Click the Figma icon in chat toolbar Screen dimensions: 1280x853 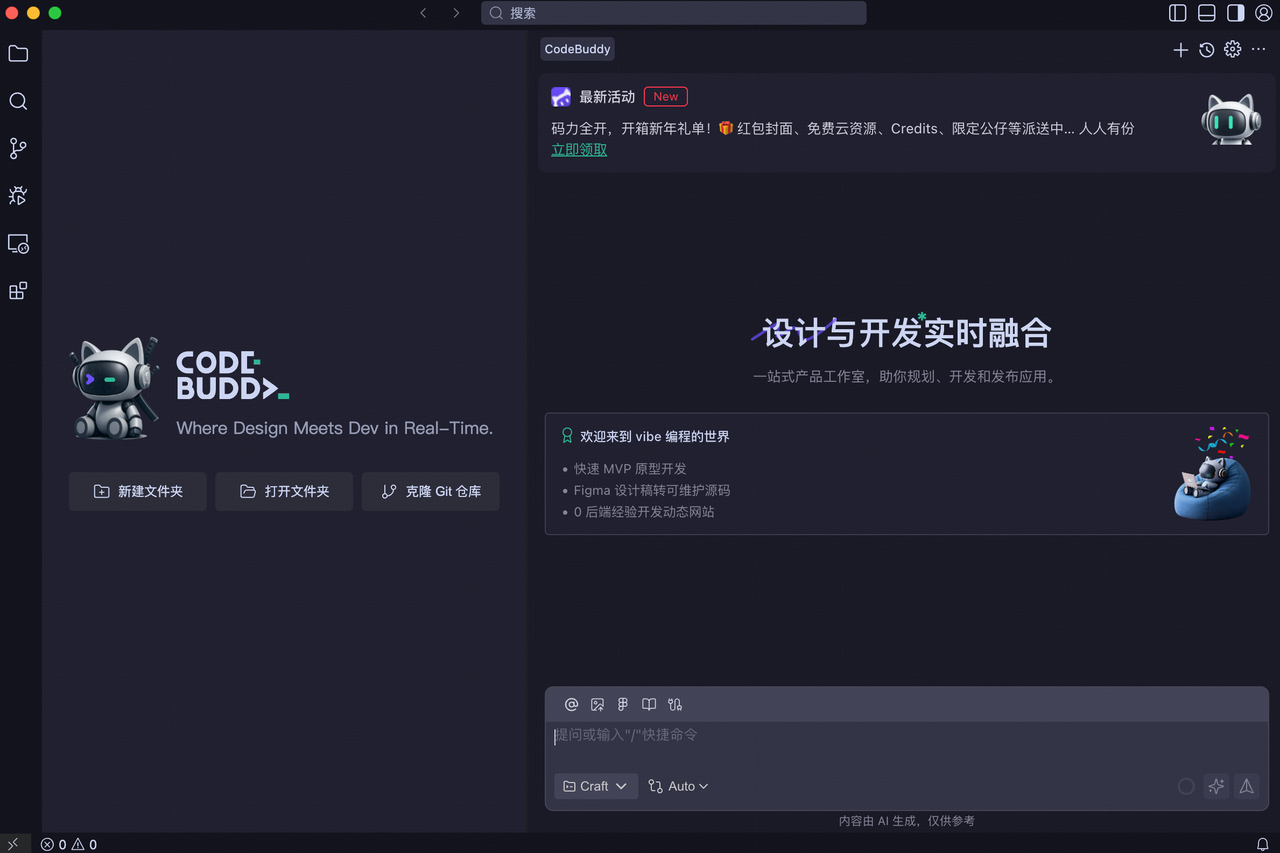pyautogui.click(x=623, y=704)
